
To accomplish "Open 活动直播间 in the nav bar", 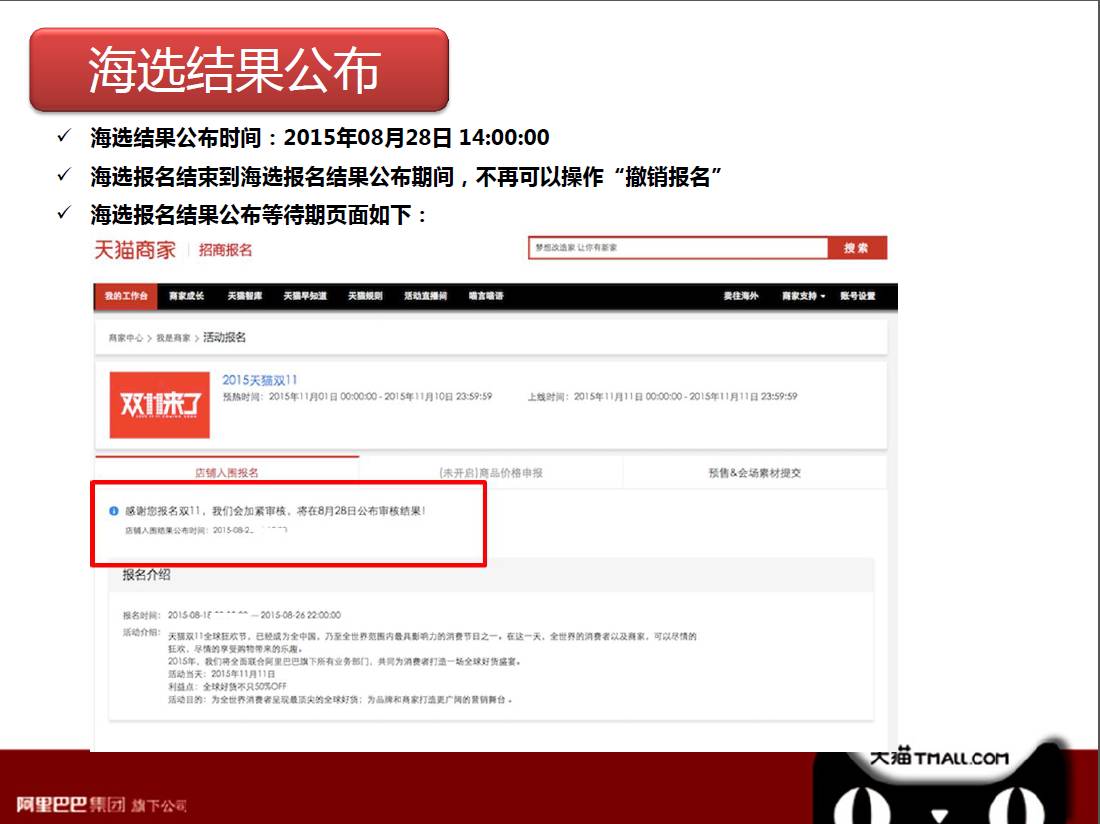I will tap(426, 296).
